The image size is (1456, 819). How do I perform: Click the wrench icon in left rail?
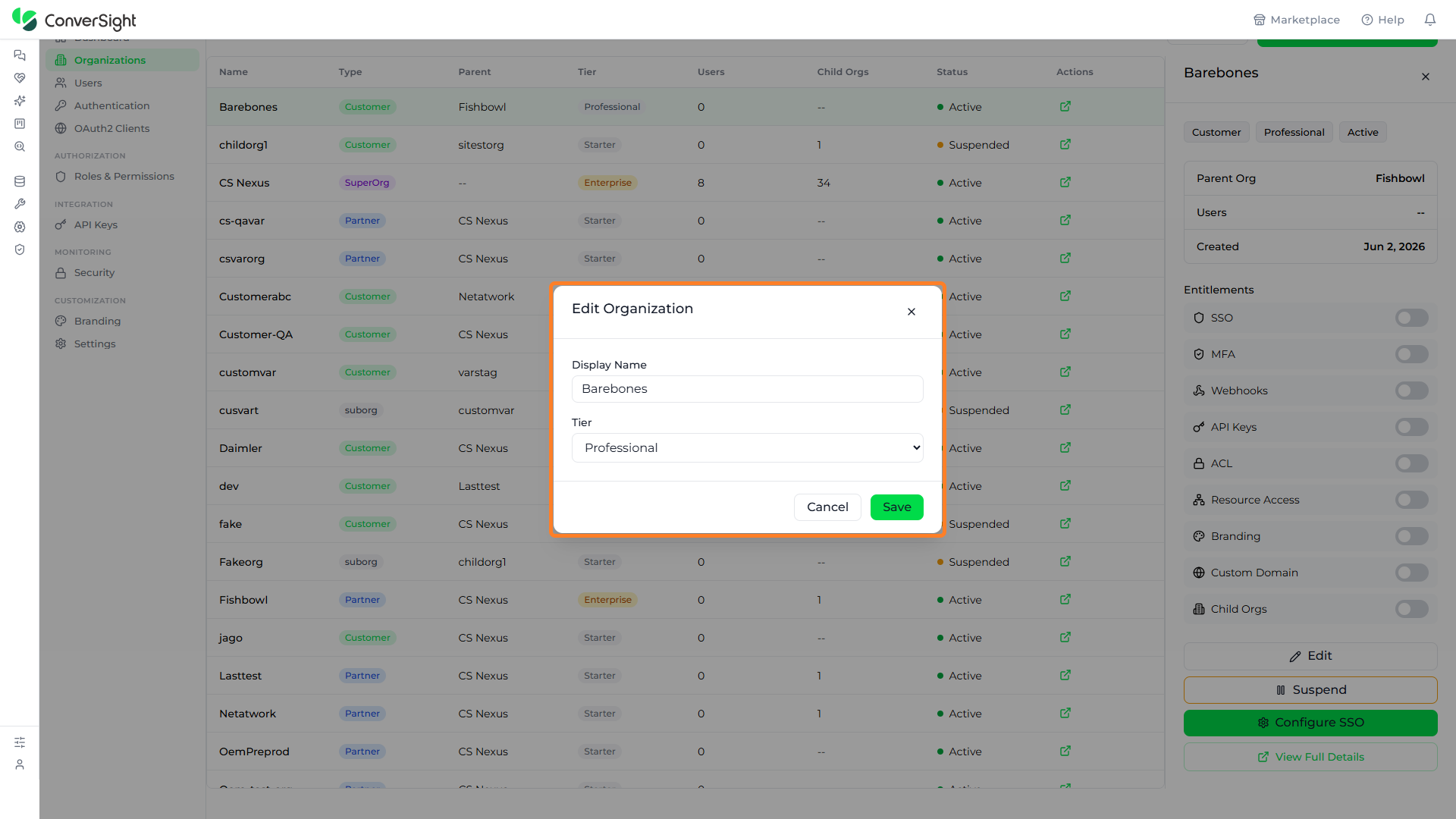(20, 204)
